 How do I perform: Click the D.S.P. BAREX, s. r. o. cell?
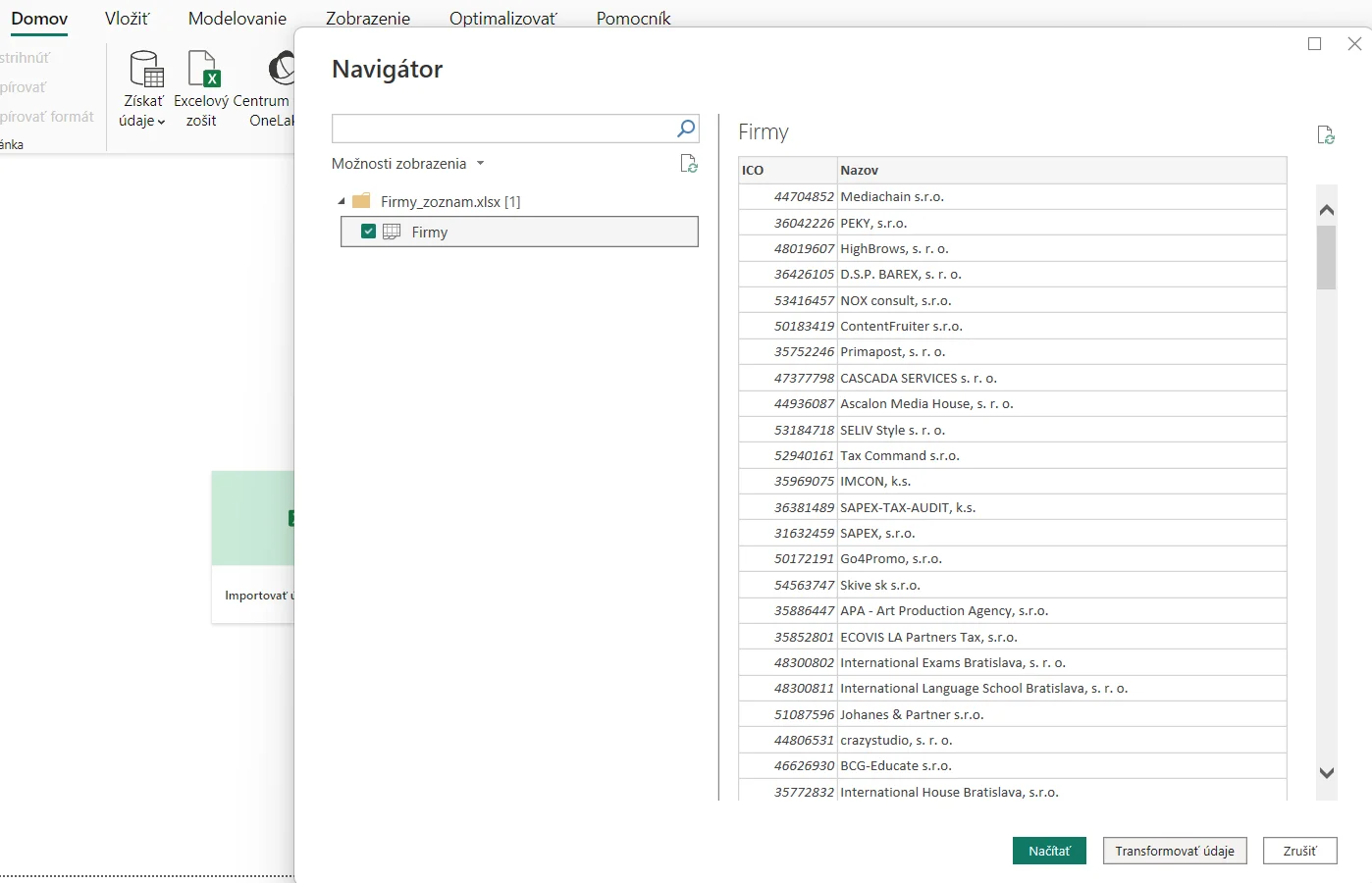click(1062, 274)
